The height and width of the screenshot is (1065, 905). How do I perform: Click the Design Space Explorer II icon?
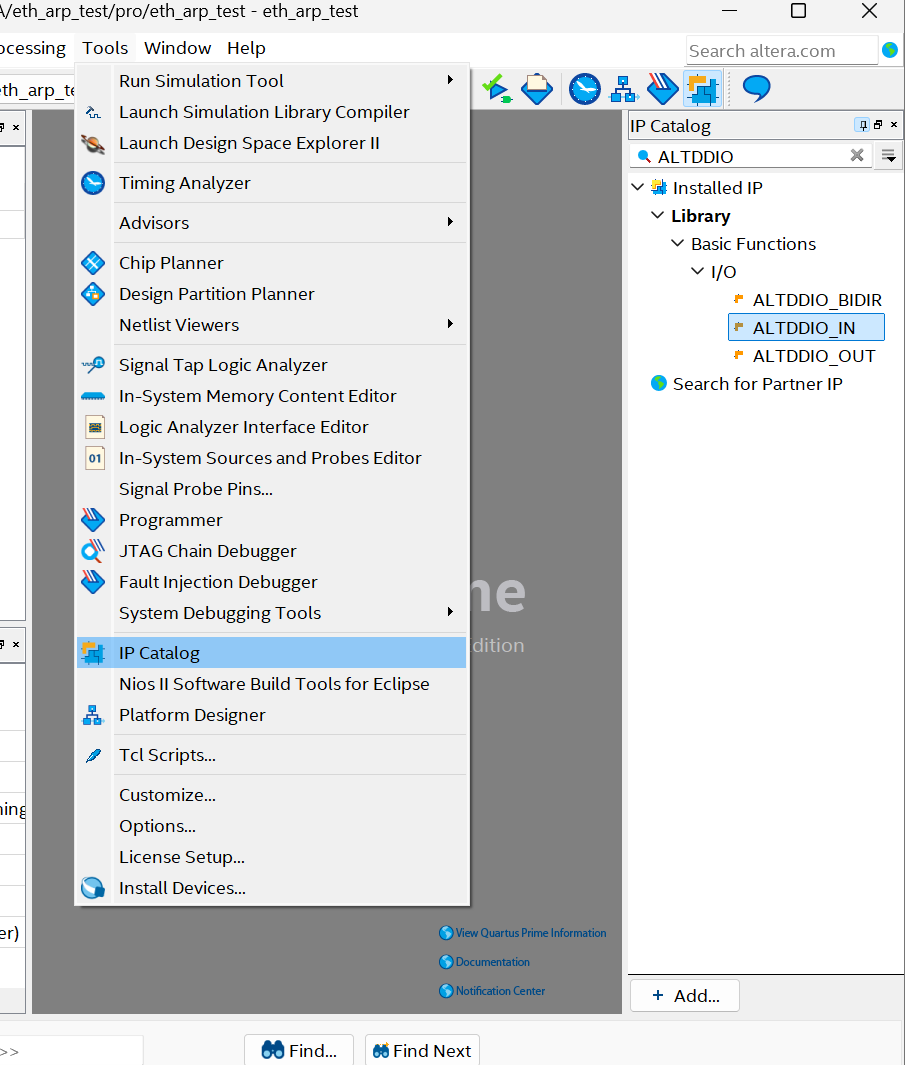(93, 143)
